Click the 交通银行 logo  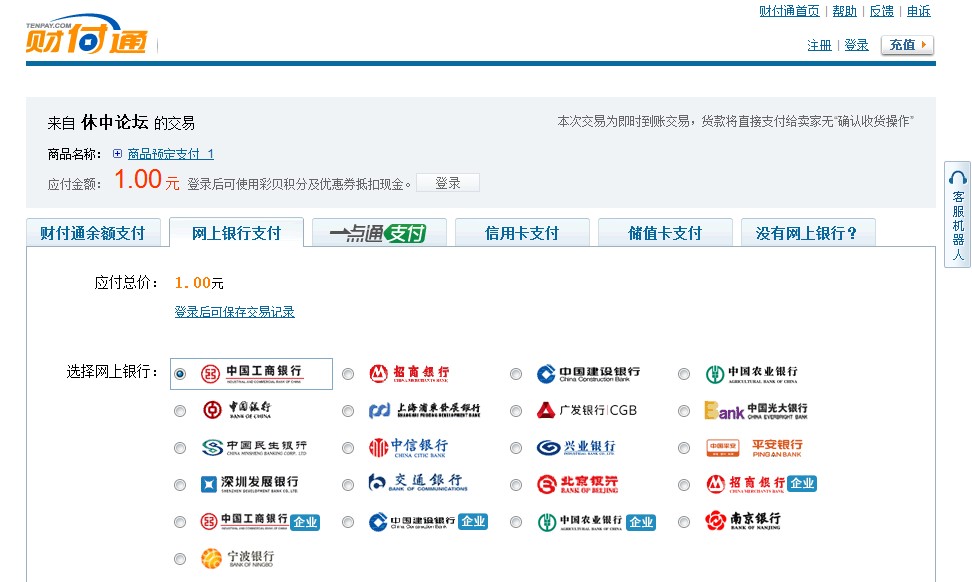[418, 482]
